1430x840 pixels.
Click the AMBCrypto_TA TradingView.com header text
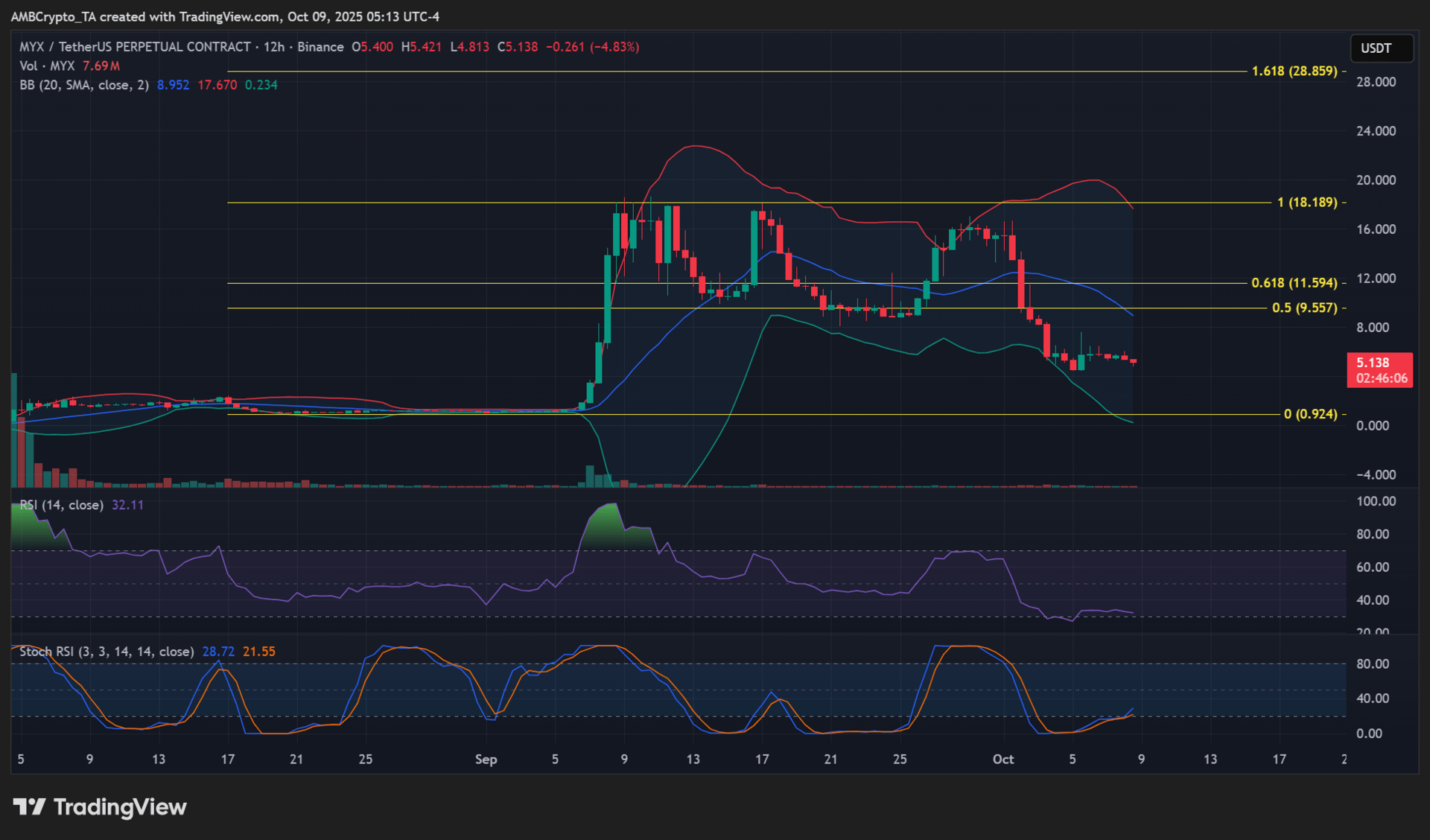click(x=224, y=16)
